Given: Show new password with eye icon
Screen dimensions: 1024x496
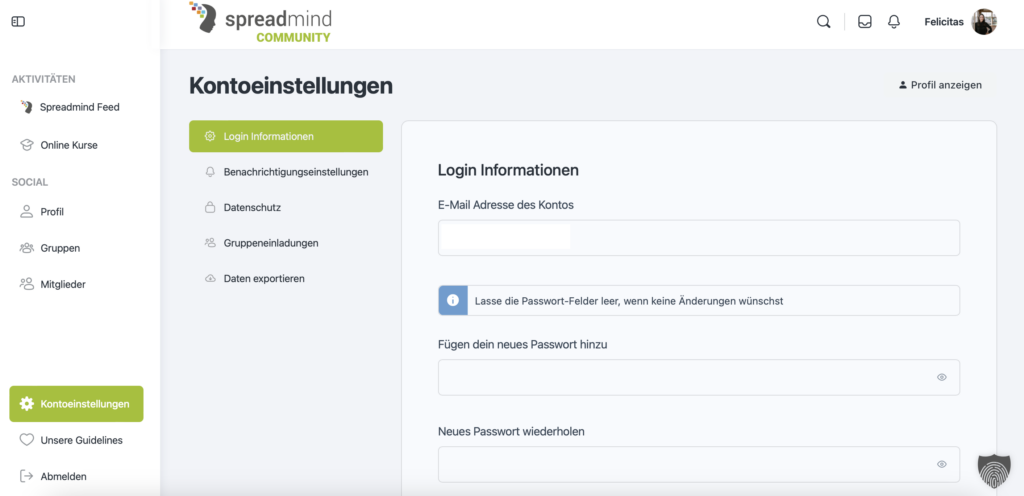Looking at the screenshot, I should tap(941, 378).
